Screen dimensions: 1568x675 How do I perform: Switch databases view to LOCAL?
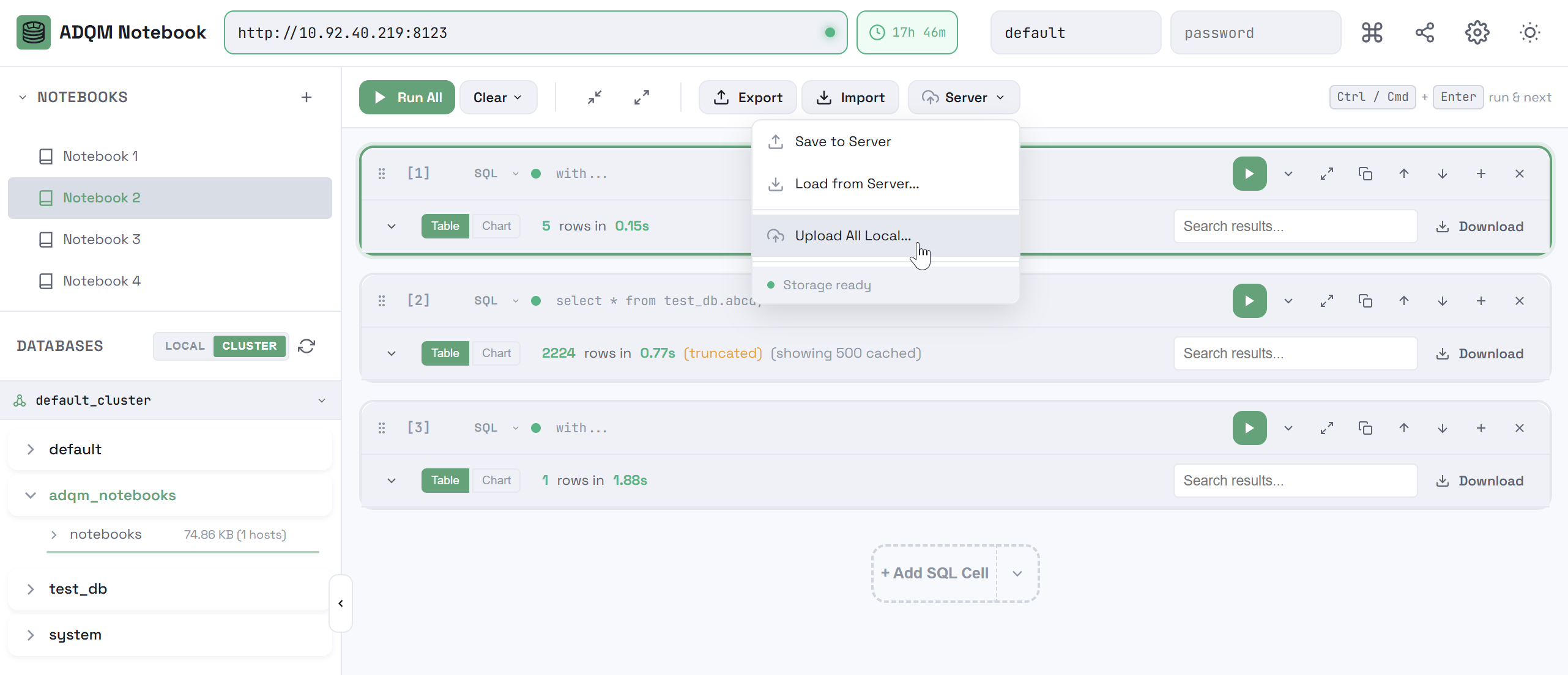click(185, 346)
